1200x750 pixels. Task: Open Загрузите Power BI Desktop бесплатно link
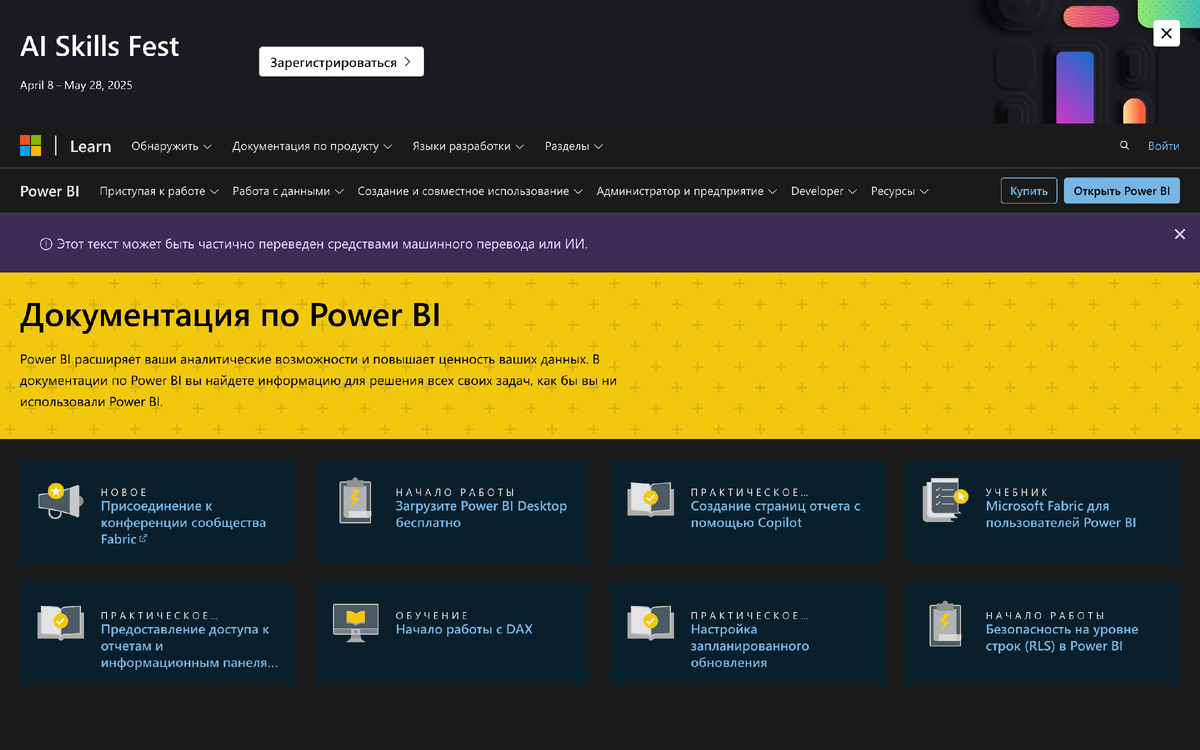tap(481, 514)
